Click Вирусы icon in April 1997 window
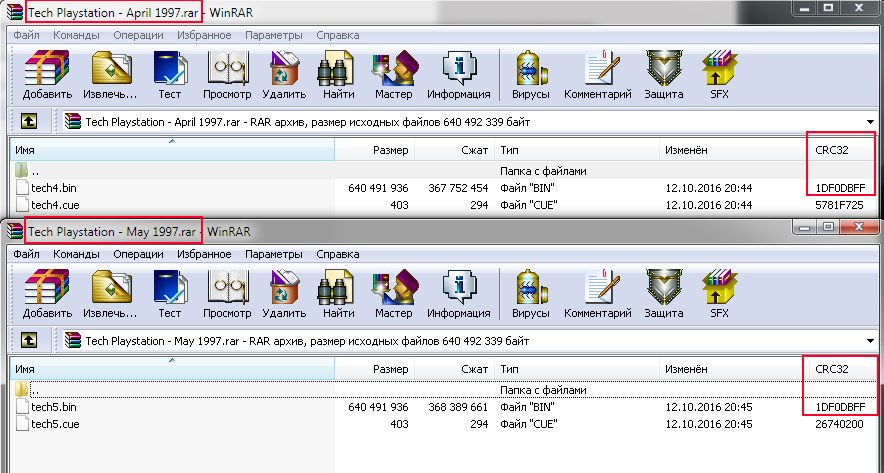884x473 pixels. tap(531, 69)
